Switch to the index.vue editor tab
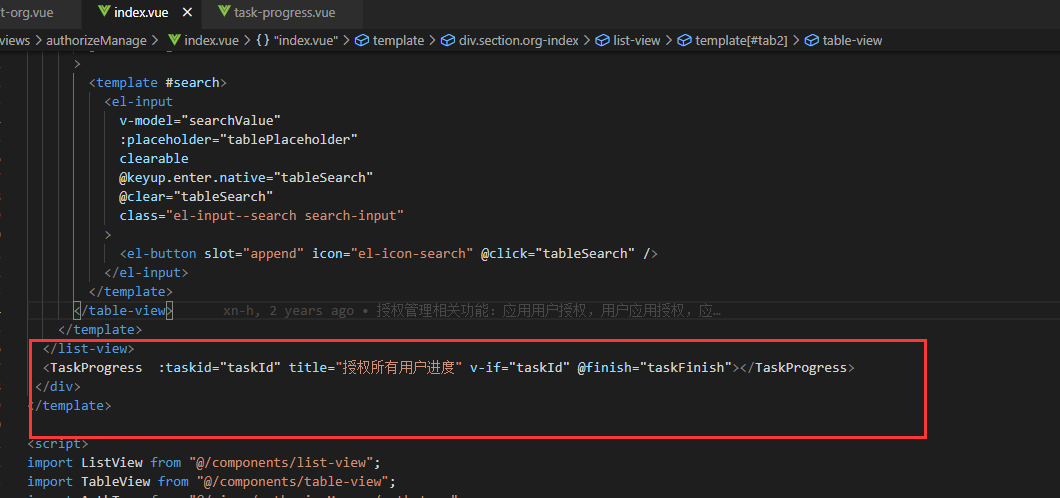1060x498 pixels. click(141, 12)
